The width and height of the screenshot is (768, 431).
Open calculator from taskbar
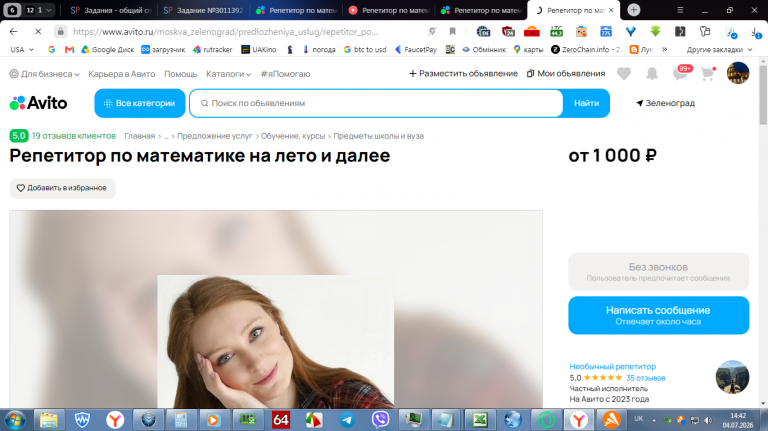[x=181, y=420]
